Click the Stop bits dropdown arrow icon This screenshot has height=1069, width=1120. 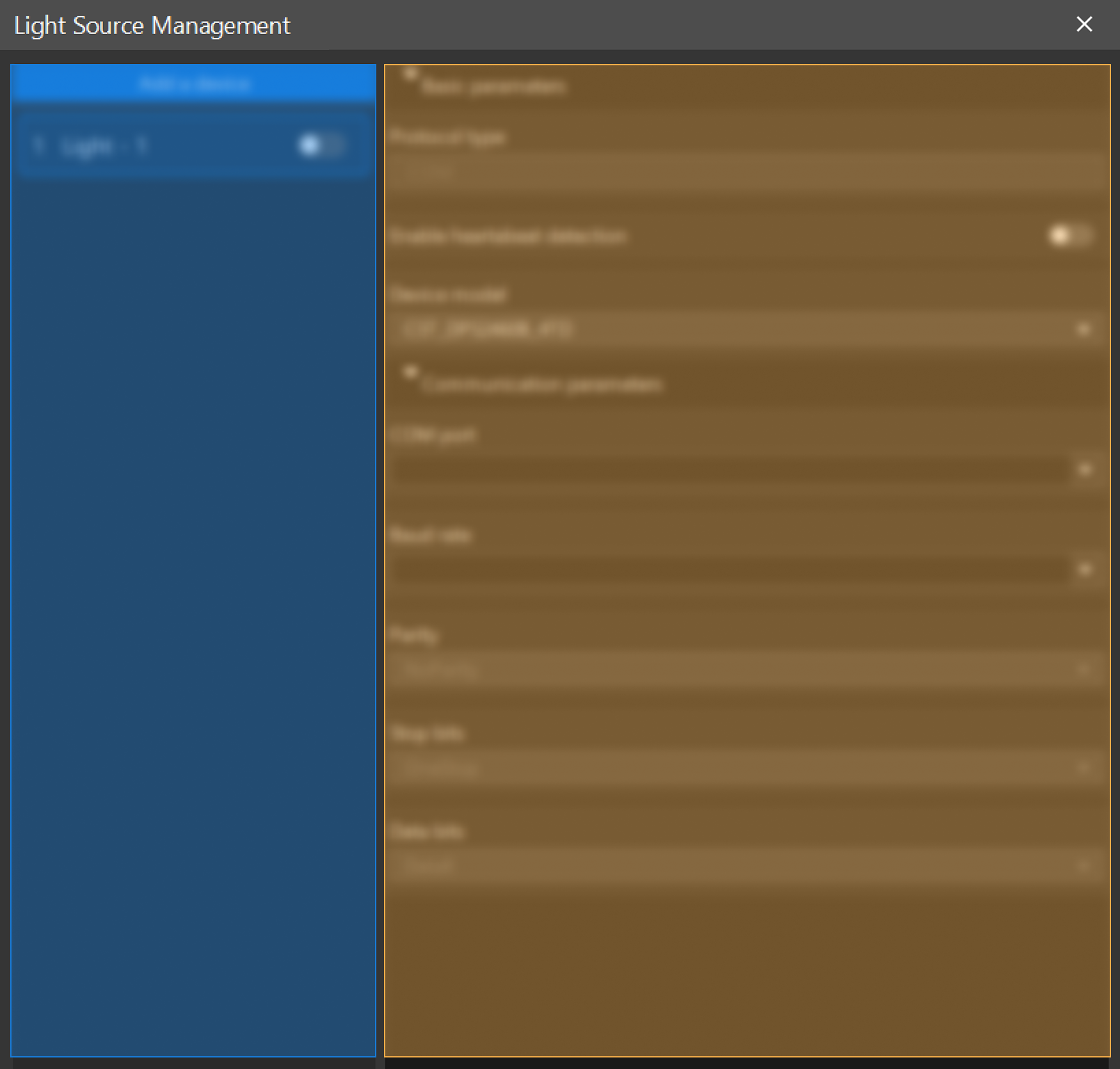pyautogui.click(x=1083, y=768)
